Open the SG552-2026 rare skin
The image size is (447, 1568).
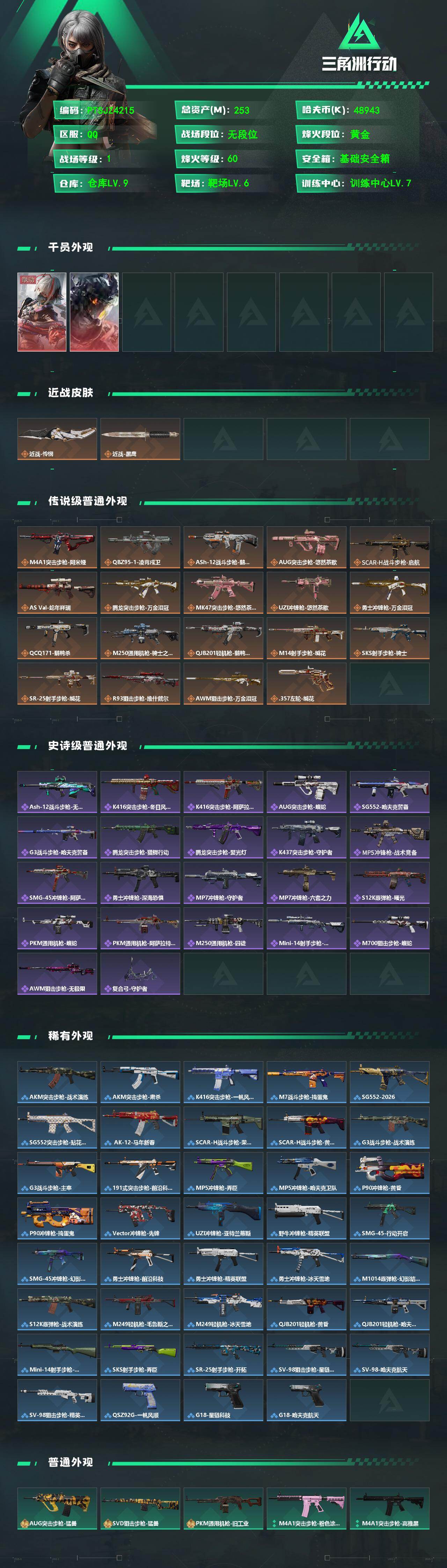click(x=389, y=1082)
